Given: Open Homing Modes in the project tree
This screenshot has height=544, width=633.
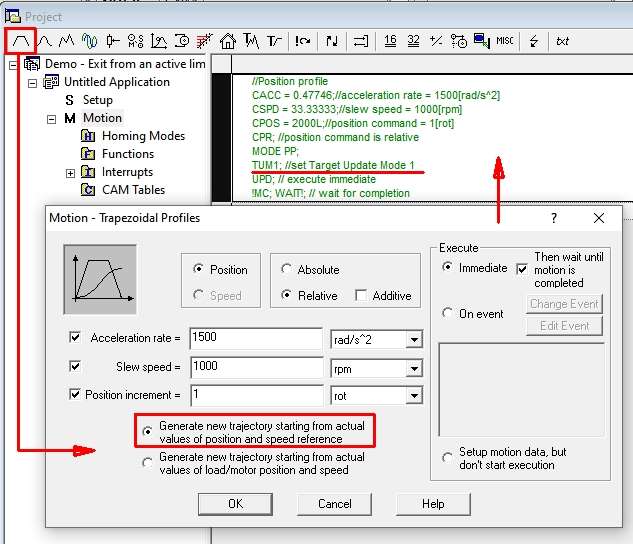Looking at the screenshot, I should coord(143,136).
